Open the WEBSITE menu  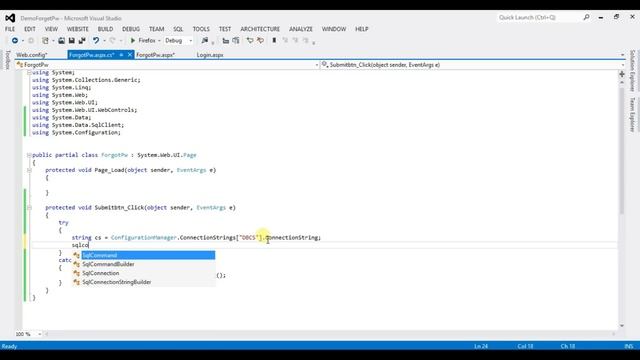click(x=78, y=29)
